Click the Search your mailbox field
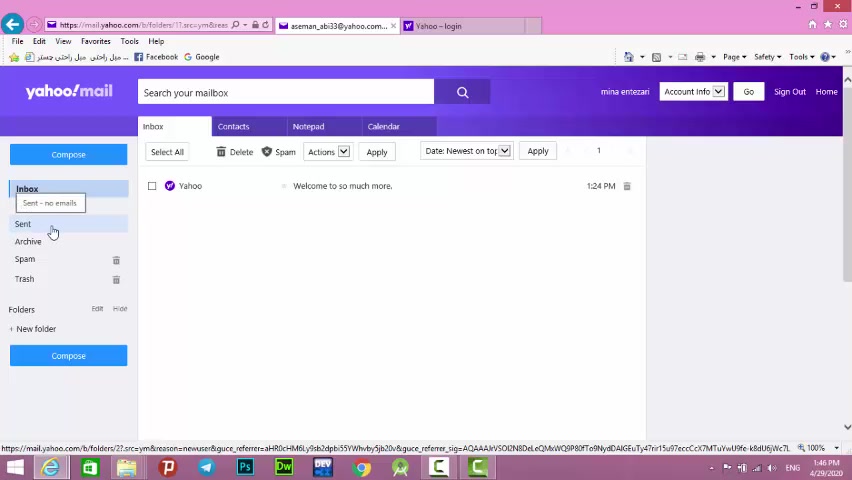 click(x=286, y=92)
